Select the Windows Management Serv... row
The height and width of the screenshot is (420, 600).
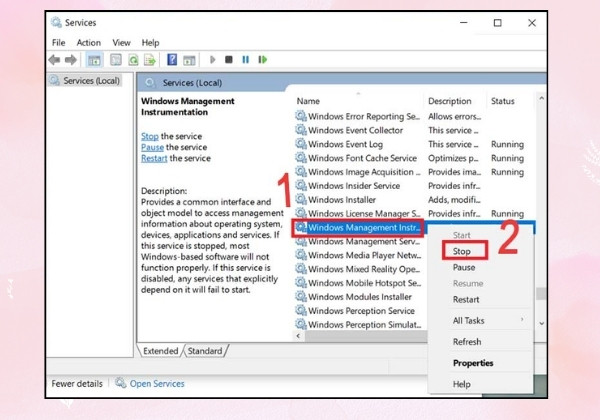pyautogui.click(x=359, y=241)
